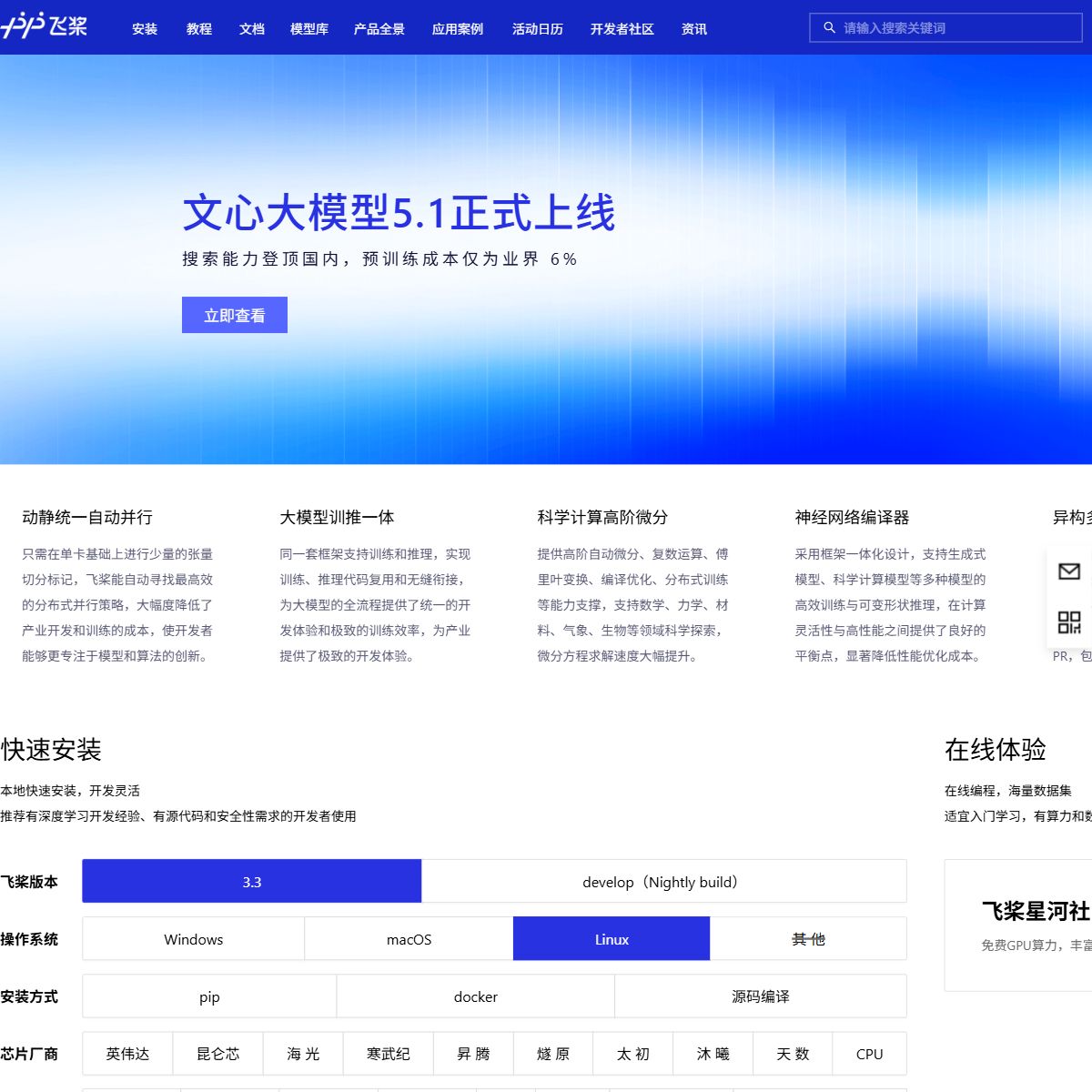Choose 其他 operating system option

point(808,939)
